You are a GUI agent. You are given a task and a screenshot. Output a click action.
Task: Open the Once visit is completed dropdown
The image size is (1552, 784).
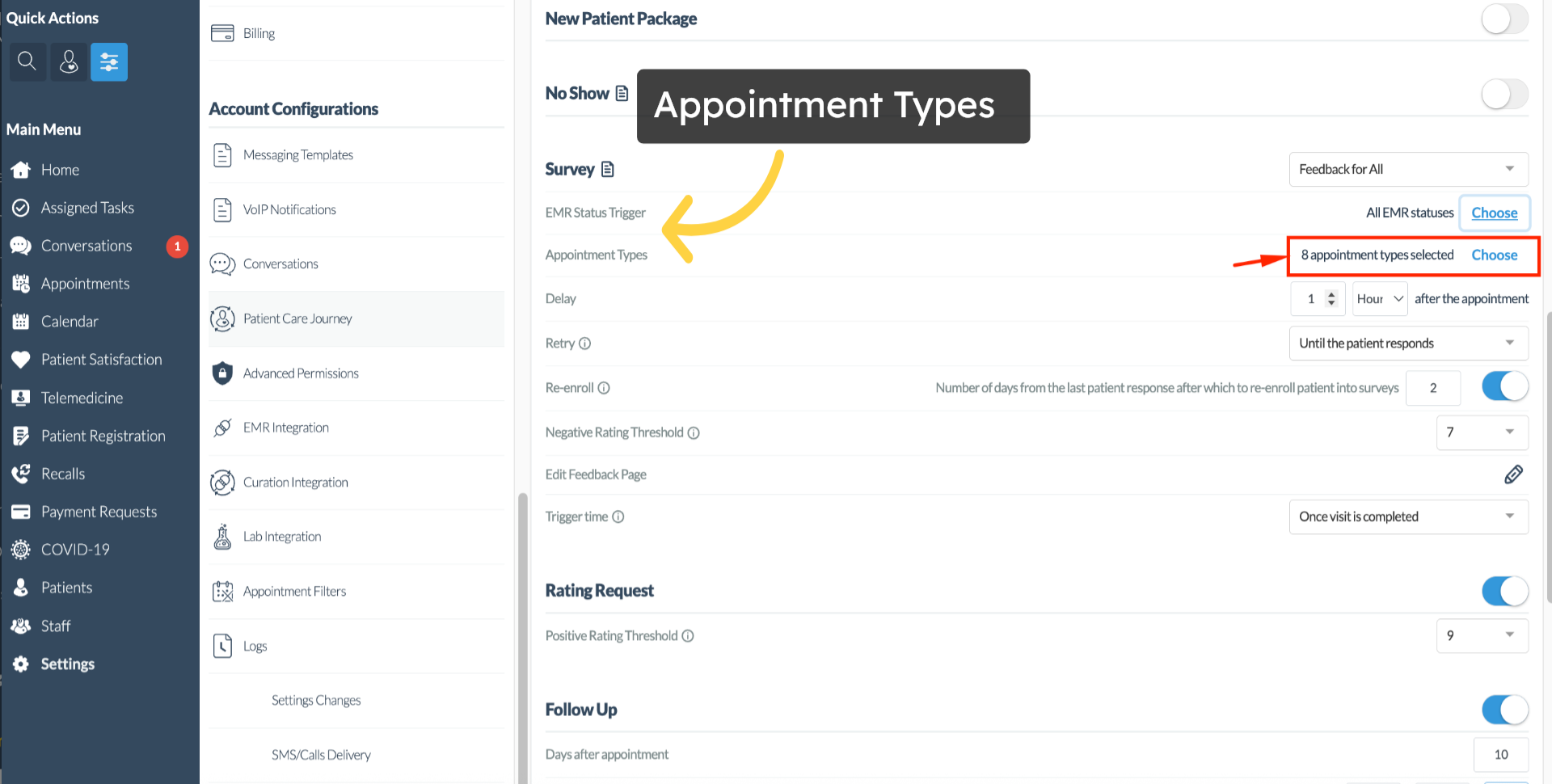pos(1408,516)
